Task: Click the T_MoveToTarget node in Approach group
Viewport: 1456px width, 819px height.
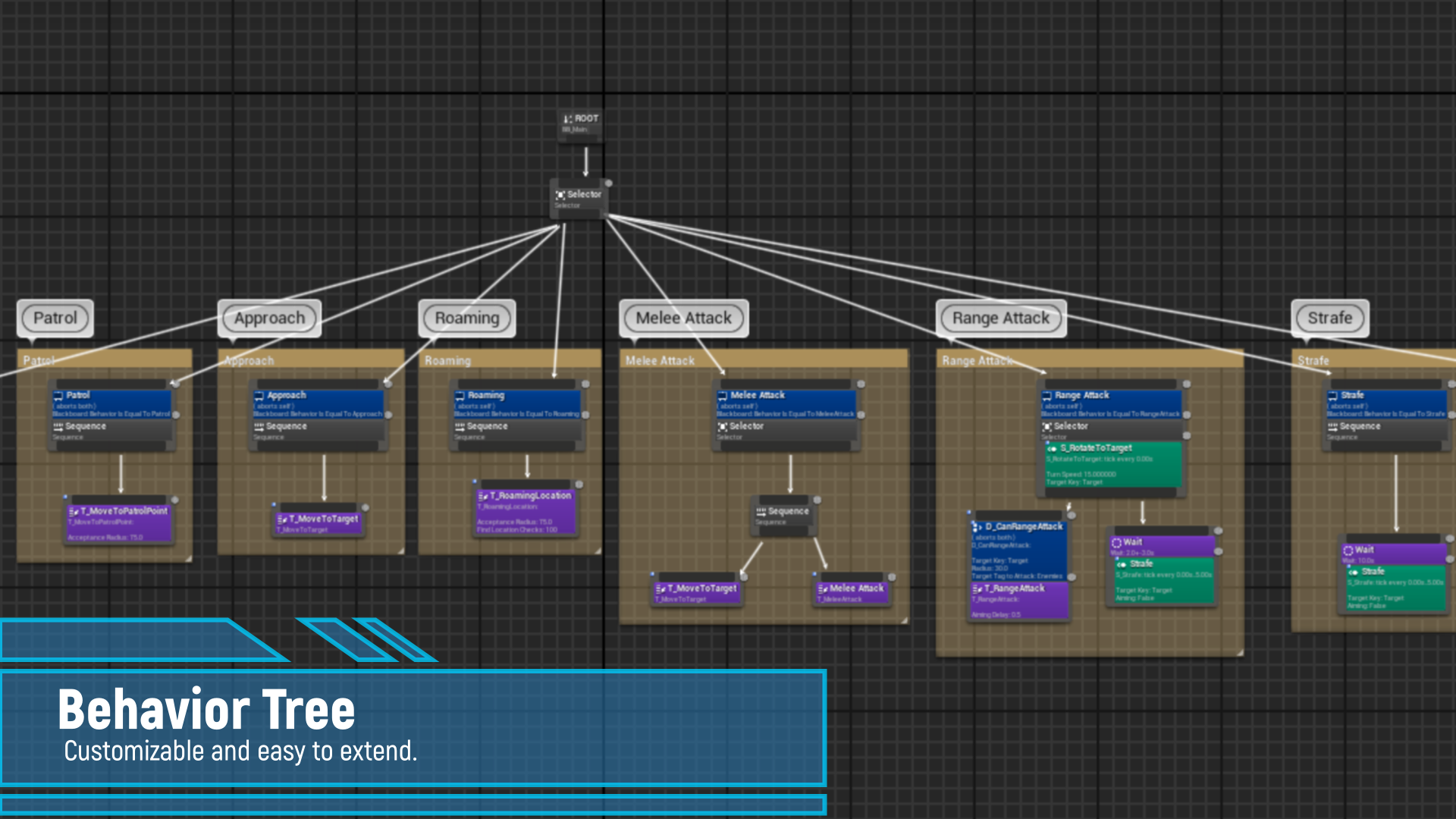Action: click(318, 520)
